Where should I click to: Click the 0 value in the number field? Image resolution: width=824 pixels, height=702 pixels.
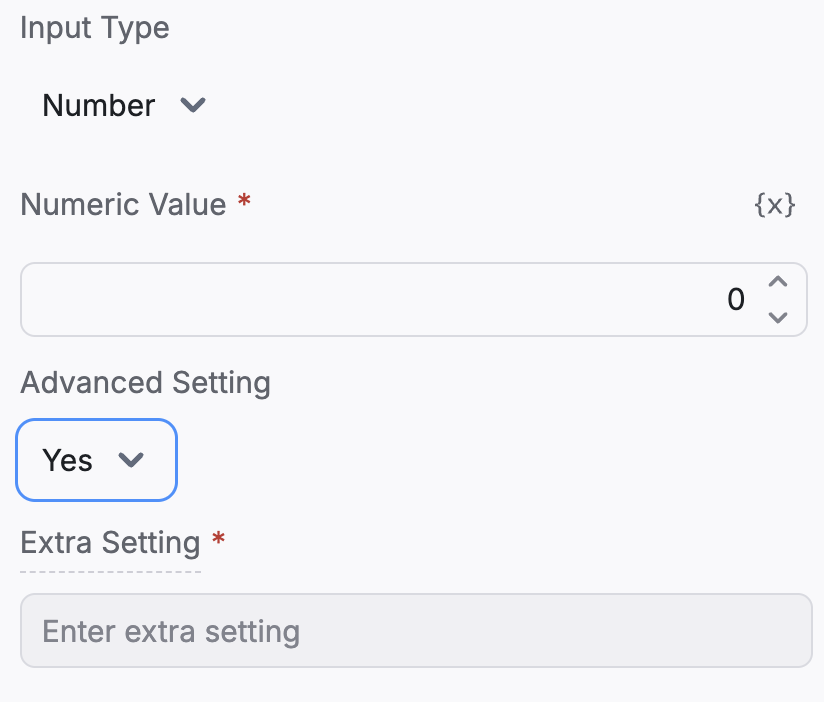click(x=735, y=300)
